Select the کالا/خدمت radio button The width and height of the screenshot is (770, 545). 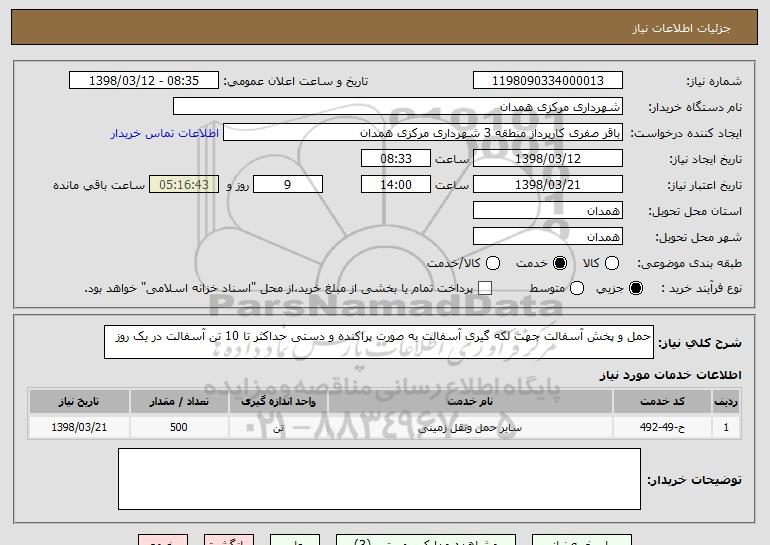coord(493,263)
